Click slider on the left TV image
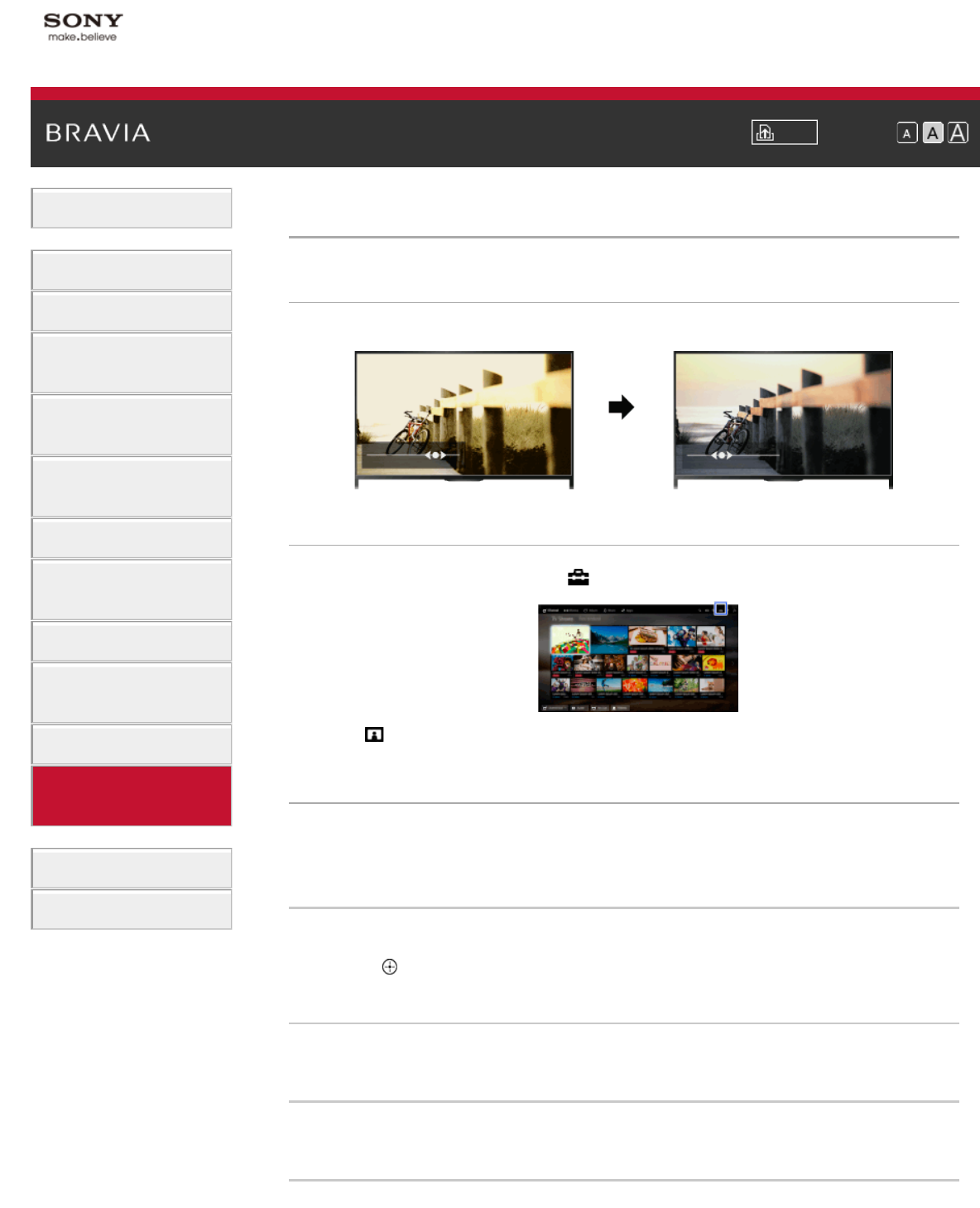Viewport: 980px width, 1208px height. (x=436, y=455)
